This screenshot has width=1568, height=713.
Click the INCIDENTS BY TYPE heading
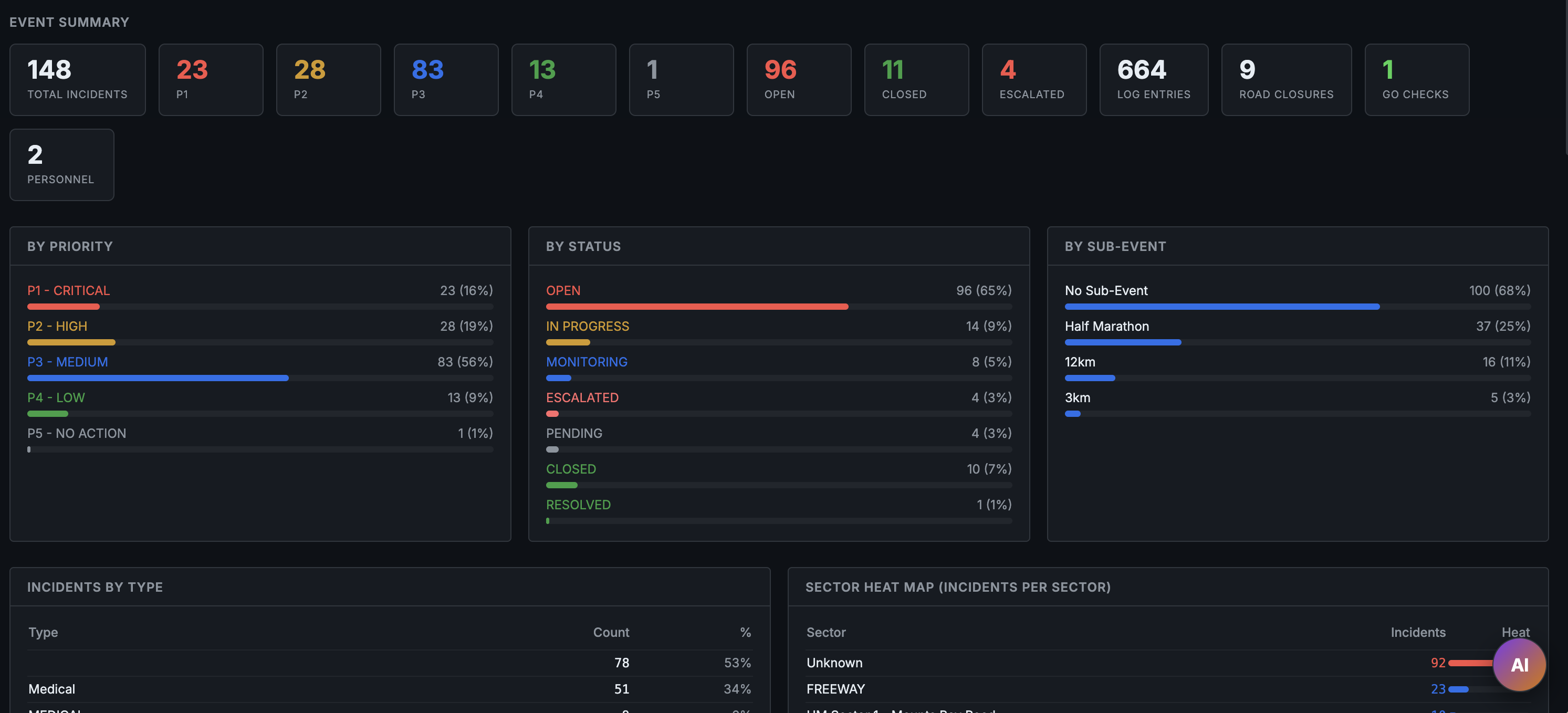point(95,587)
